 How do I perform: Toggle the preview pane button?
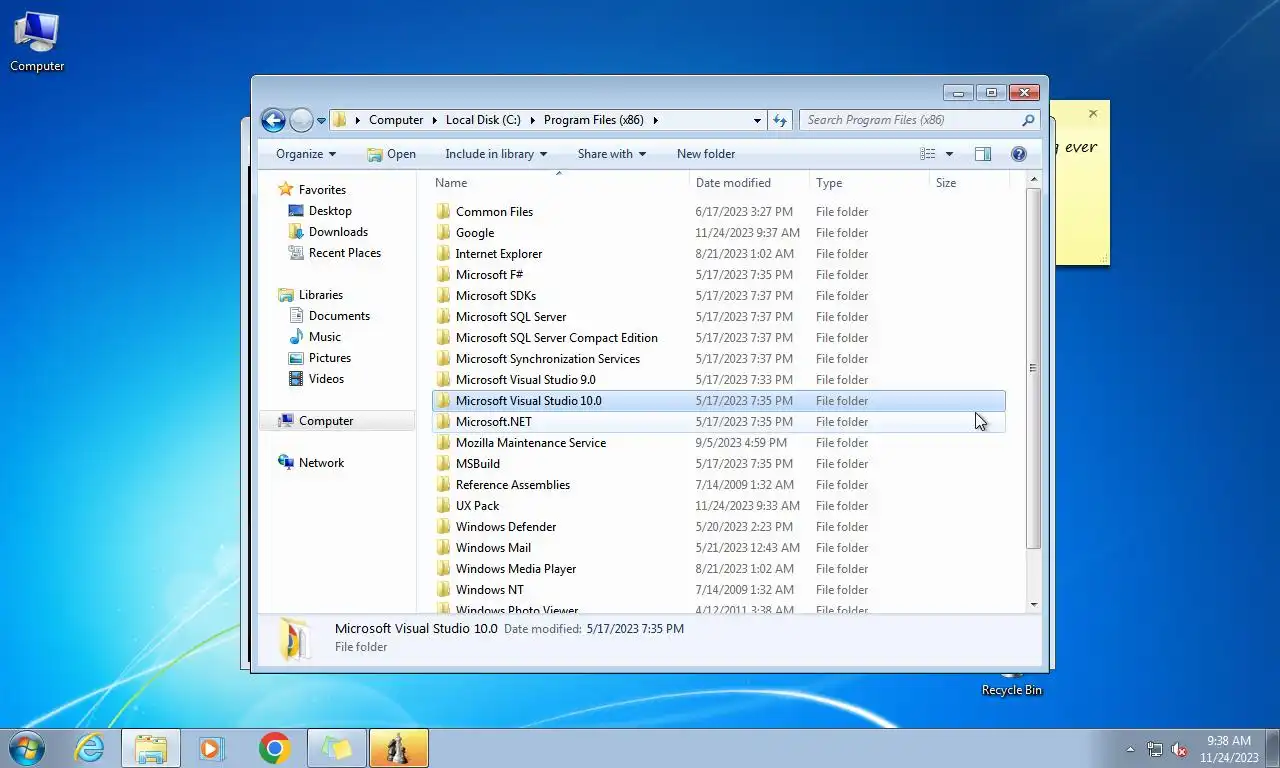(983, 154)
